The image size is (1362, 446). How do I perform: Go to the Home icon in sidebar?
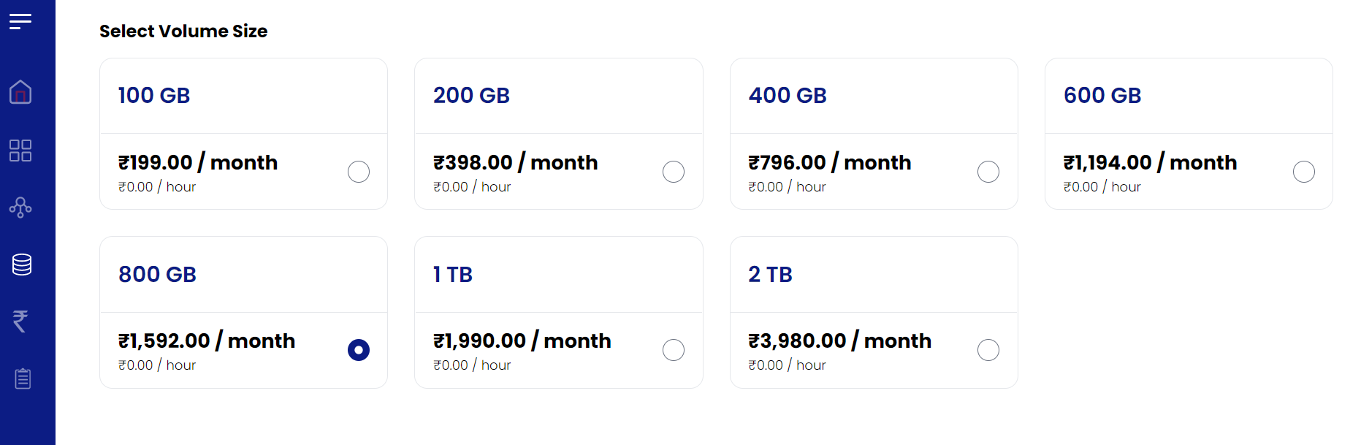20,92
